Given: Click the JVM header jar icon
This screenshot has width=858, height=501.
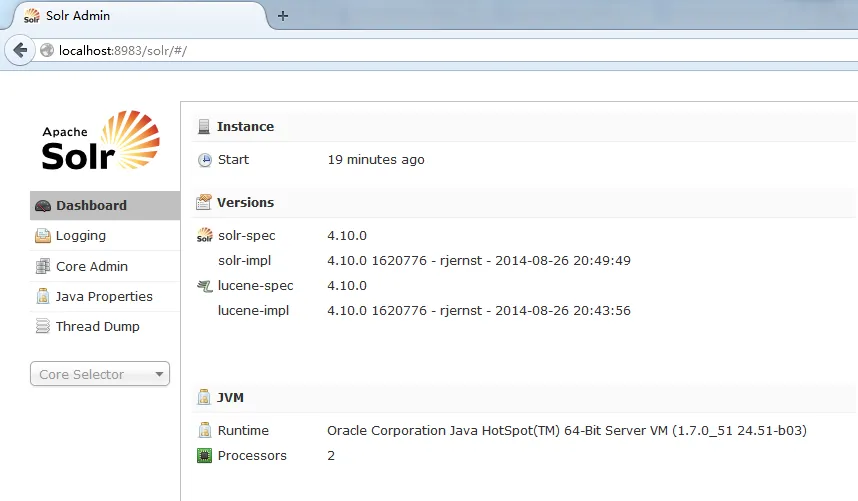Looking at the screenshot, I should [x=204, y=397].
